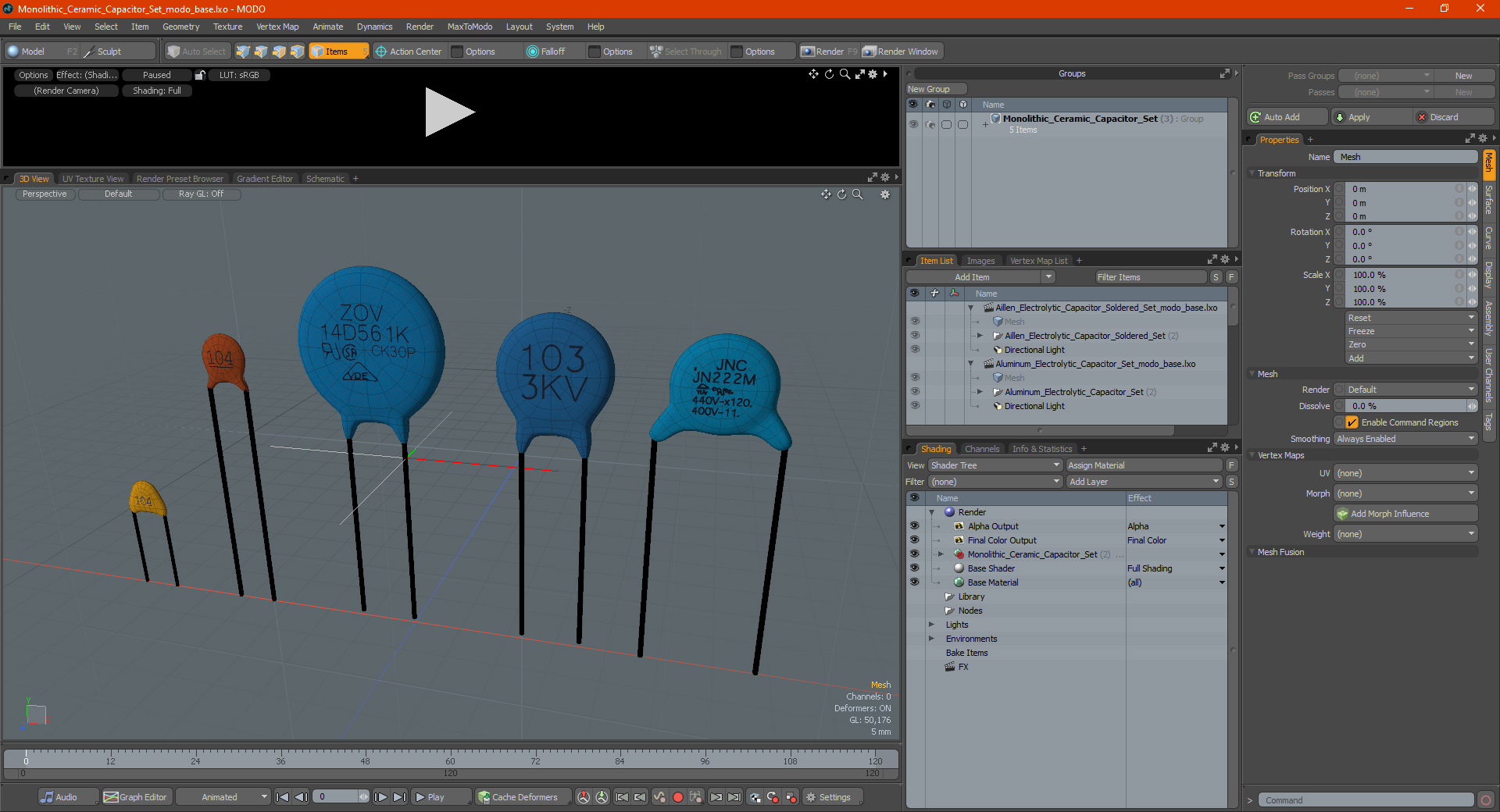
Task: Open the Add Item dropdown
Action: pos(980,277)
